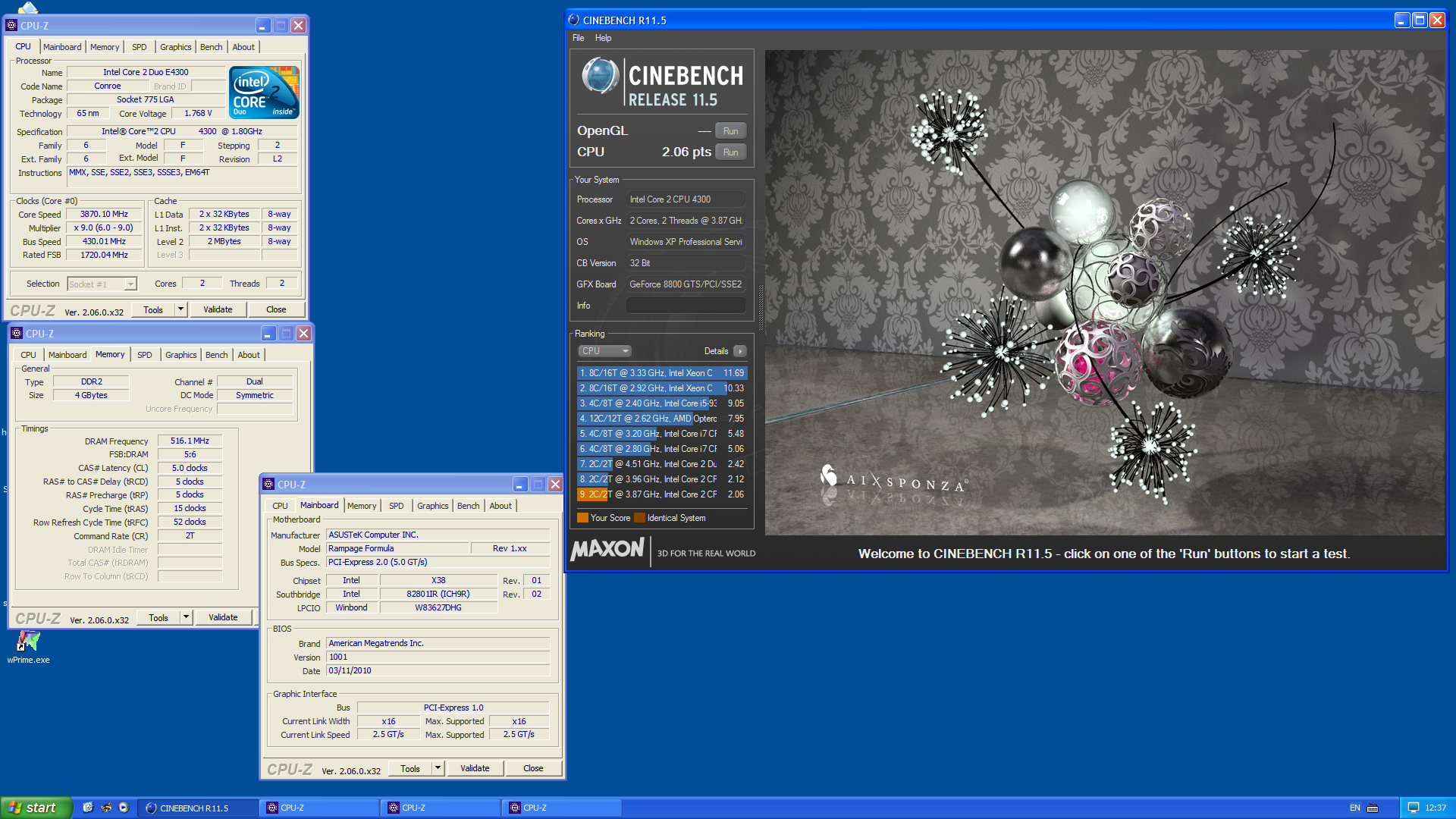Select ranking row 4 AMD Opteron 7.95
The height and width of the screenshot is (819, 1456).
click(x=661, y=419)
